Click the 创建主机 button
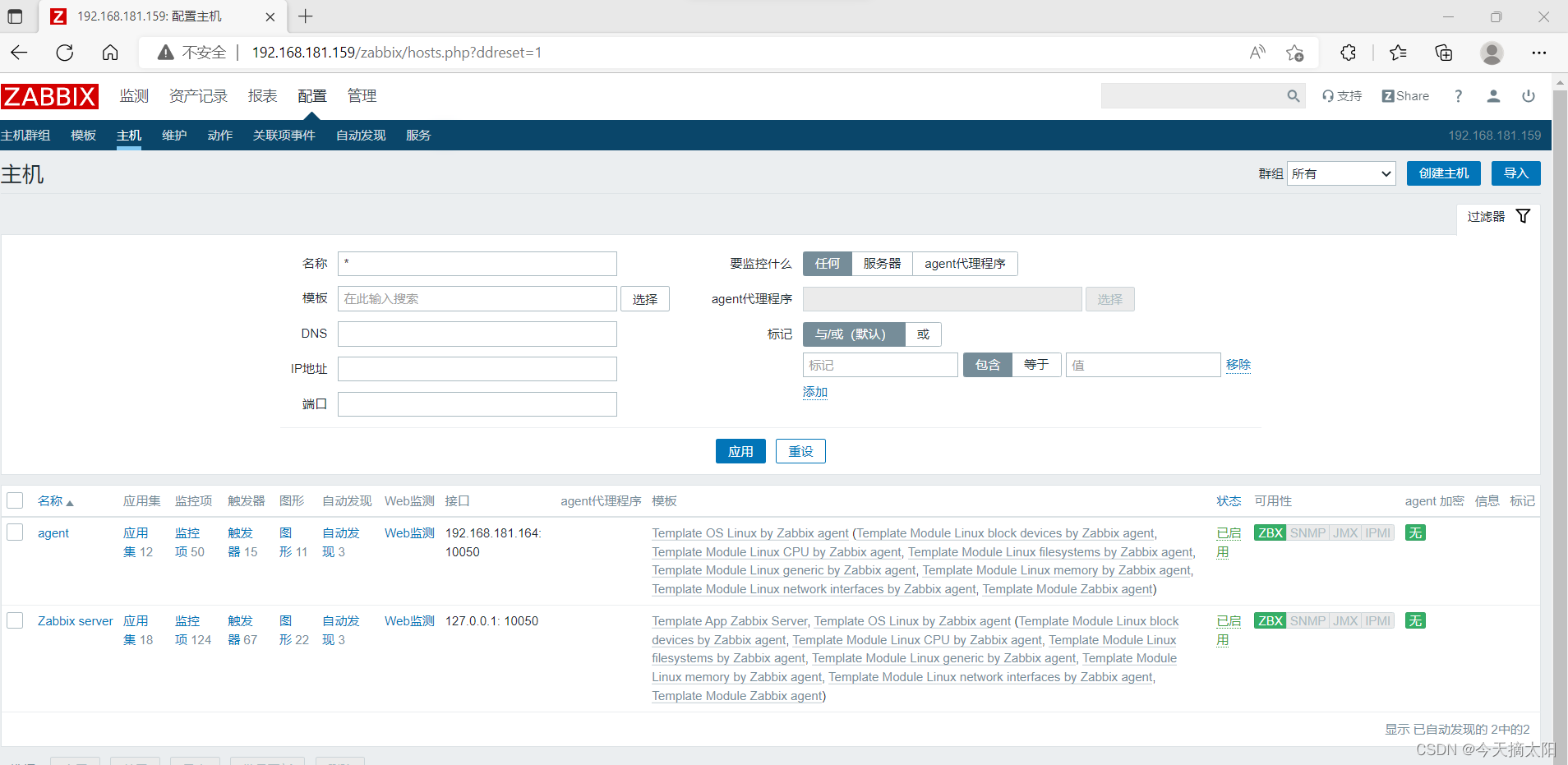The width and height of the screenshot is (1568, 765). [x=1443, y=173]
